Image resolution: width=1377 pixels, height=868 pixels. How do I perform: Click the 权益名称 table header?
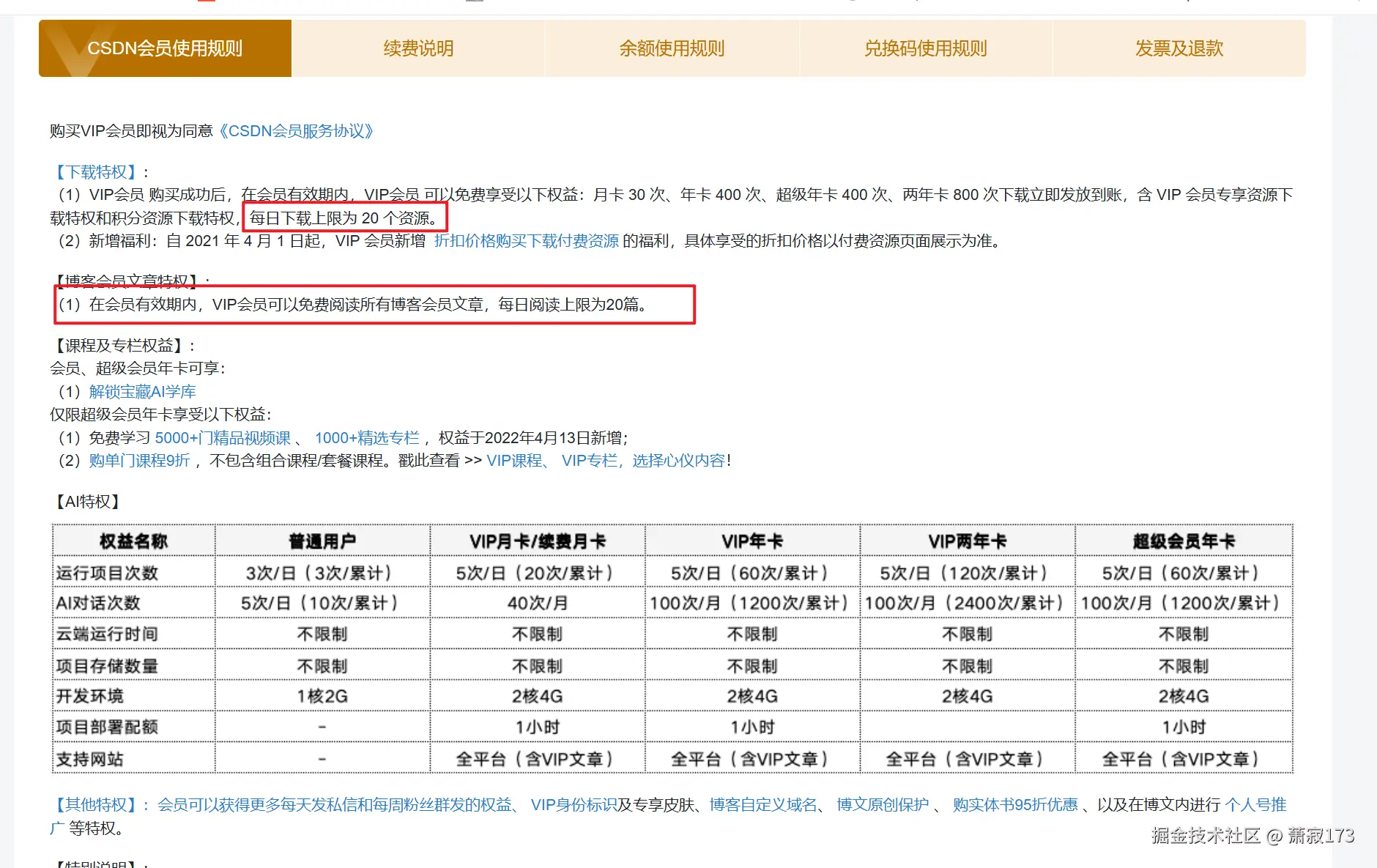pyautogui.click(x=134, y=541)
